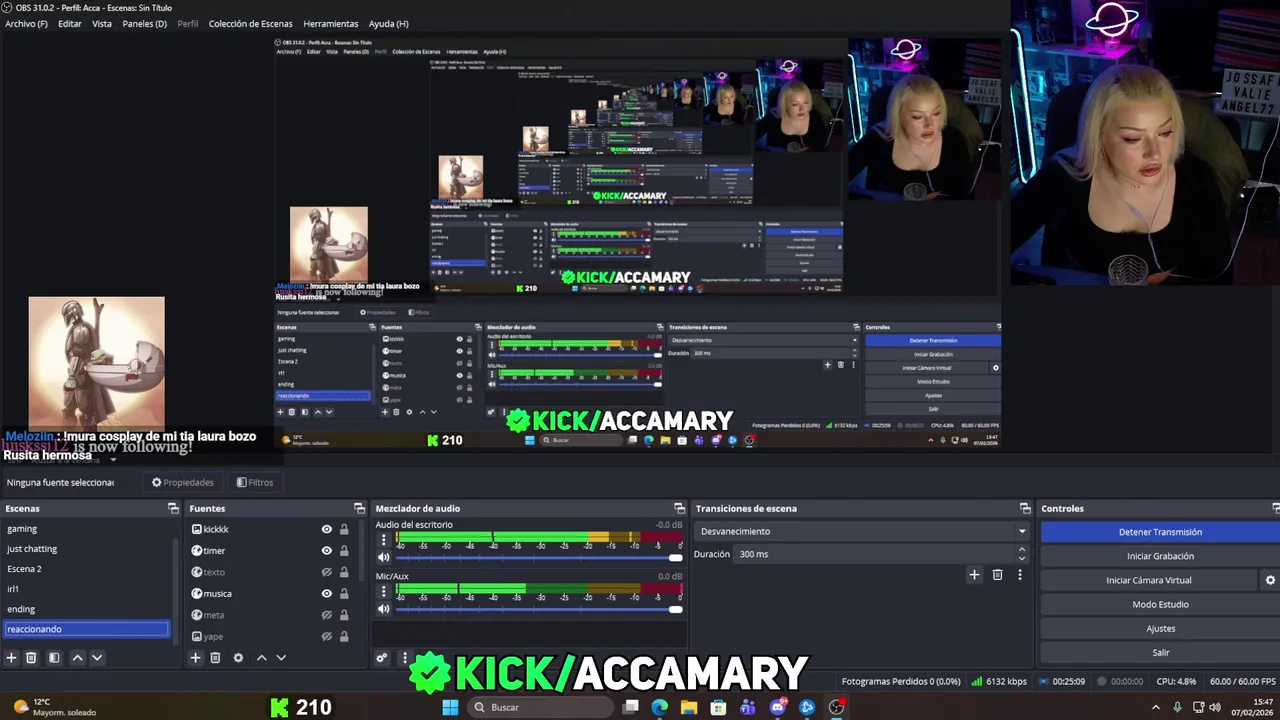This screenshot has width=1280, height=720.
Task: Add a scene transition with plus icon
Action: pos(974,574)
